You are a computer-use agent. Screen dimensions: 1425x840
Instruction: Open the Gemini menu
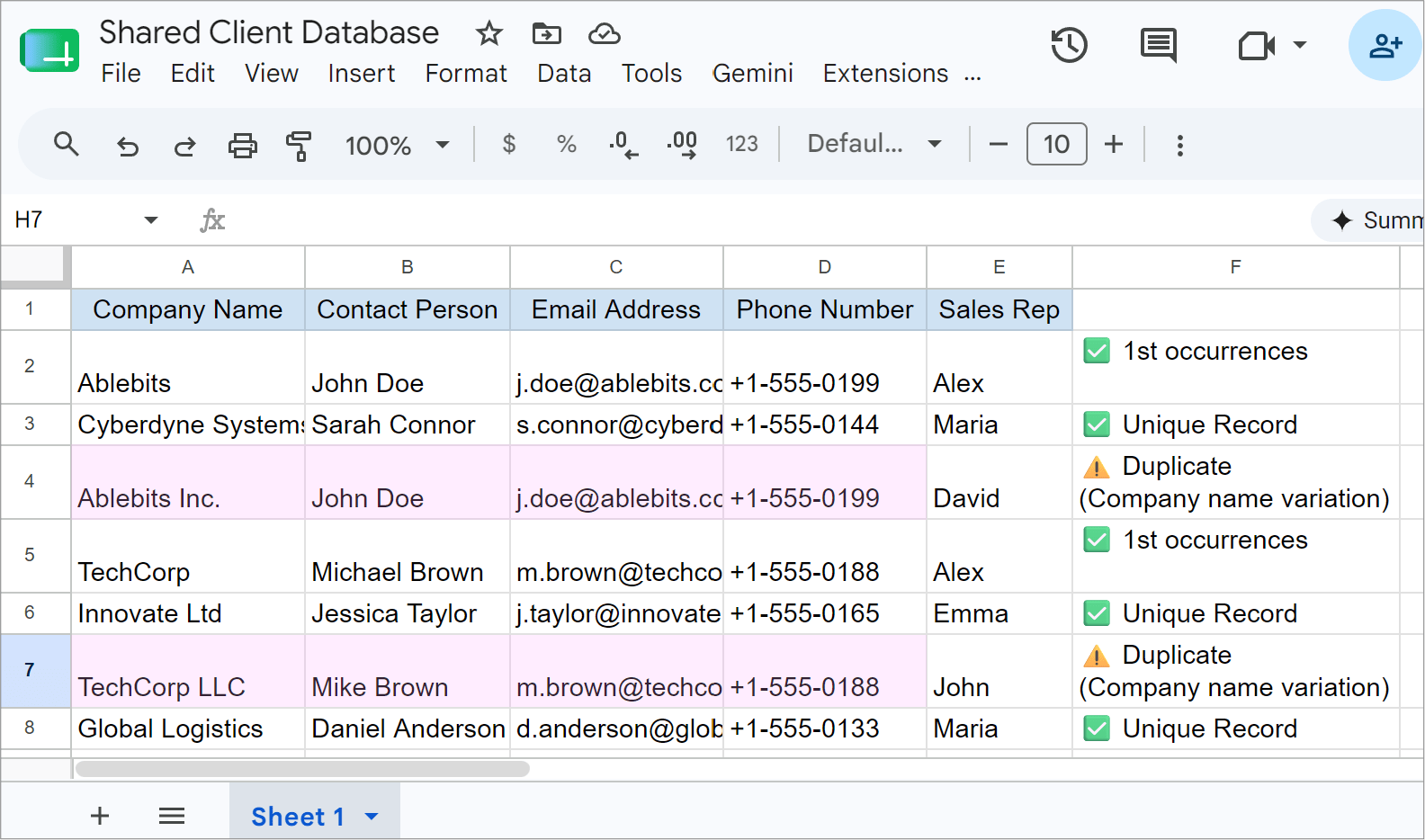click(x=753, y=74)
